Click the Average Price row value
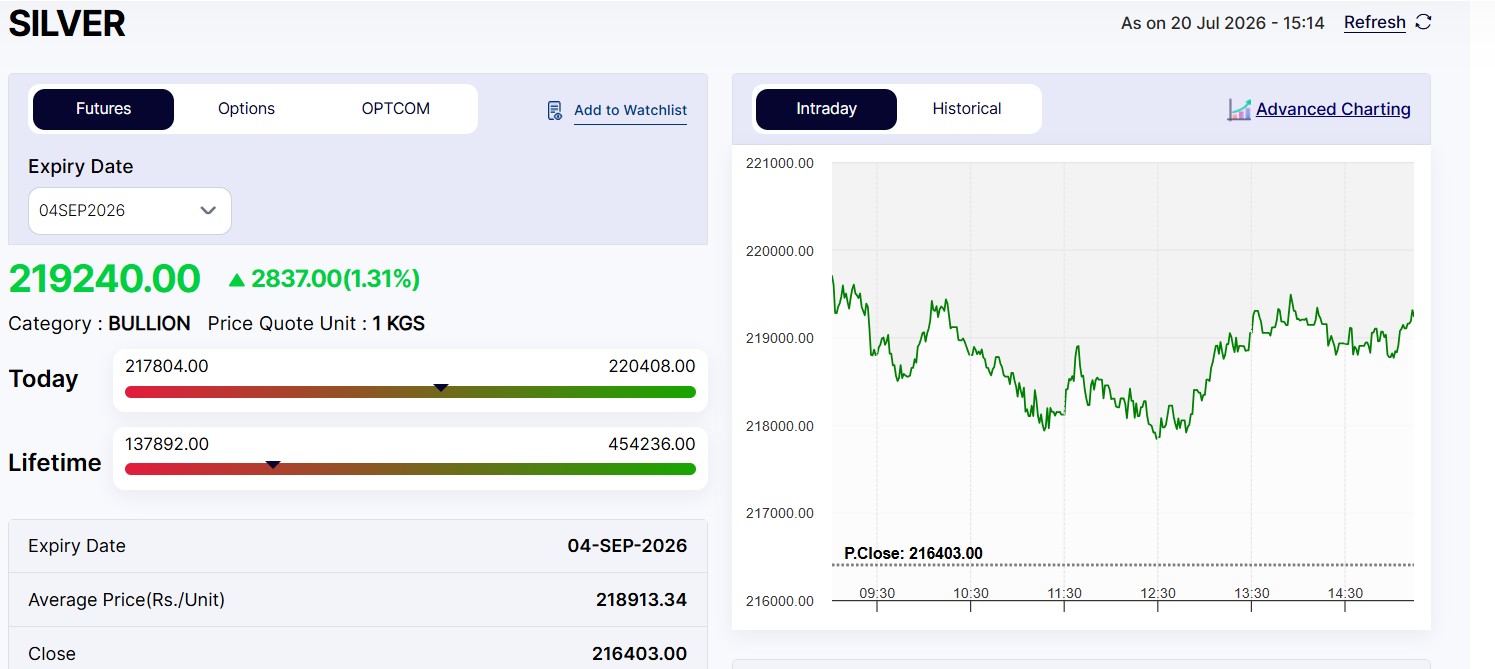Image resolution: width=1495 pixels, height=669 pixels. (x=641, y=600)
